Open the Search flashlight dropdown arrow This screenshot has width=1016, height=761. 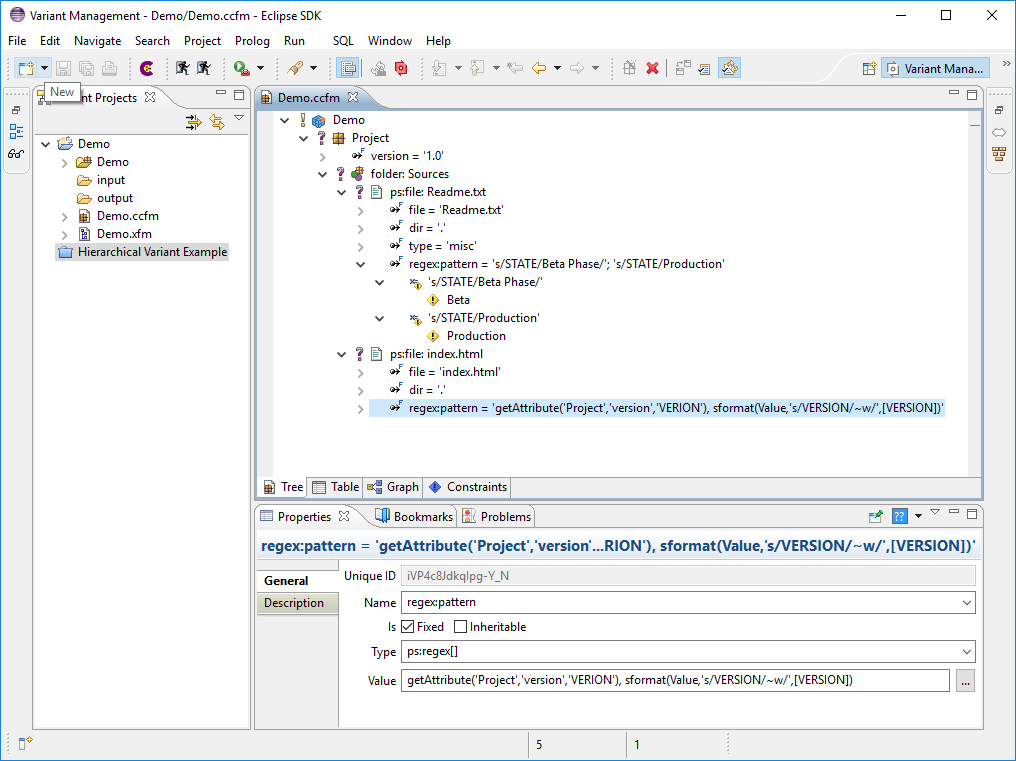point(314,68)
